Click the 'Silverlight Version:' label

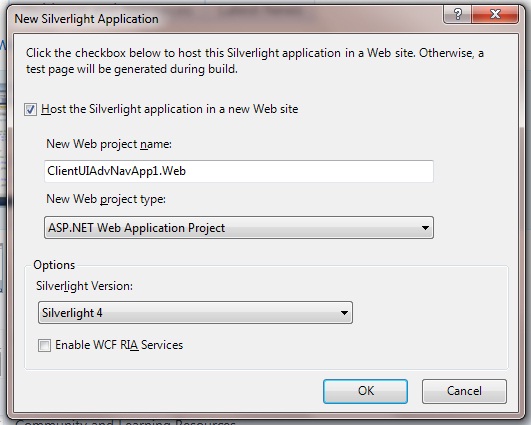coord(84,286)
